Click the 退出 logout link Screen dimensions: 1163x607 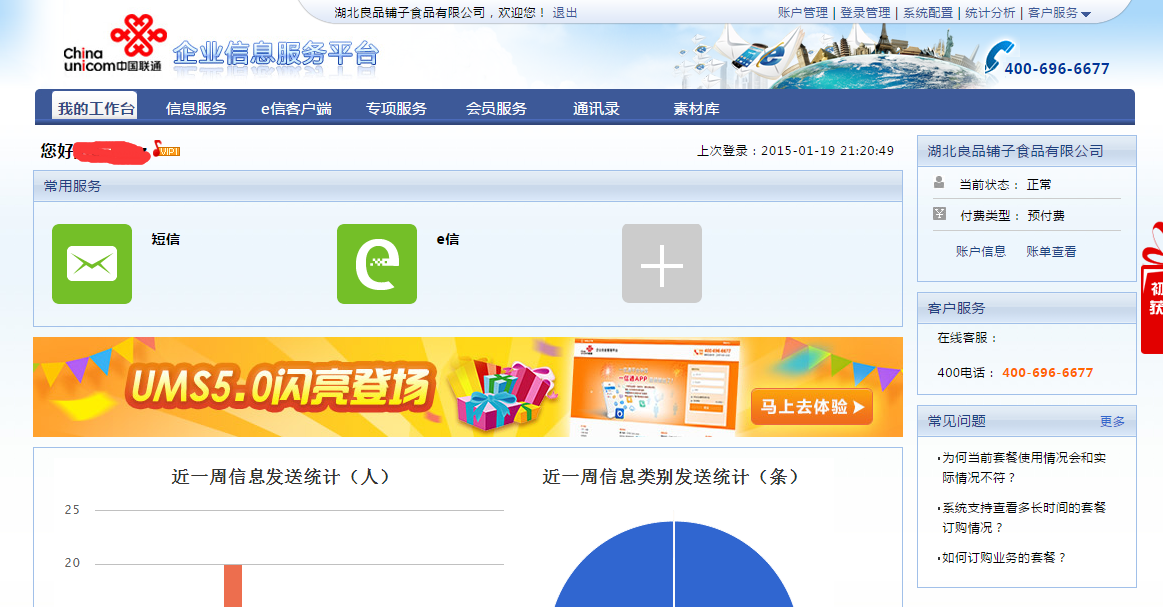click(x=565, y=13)
